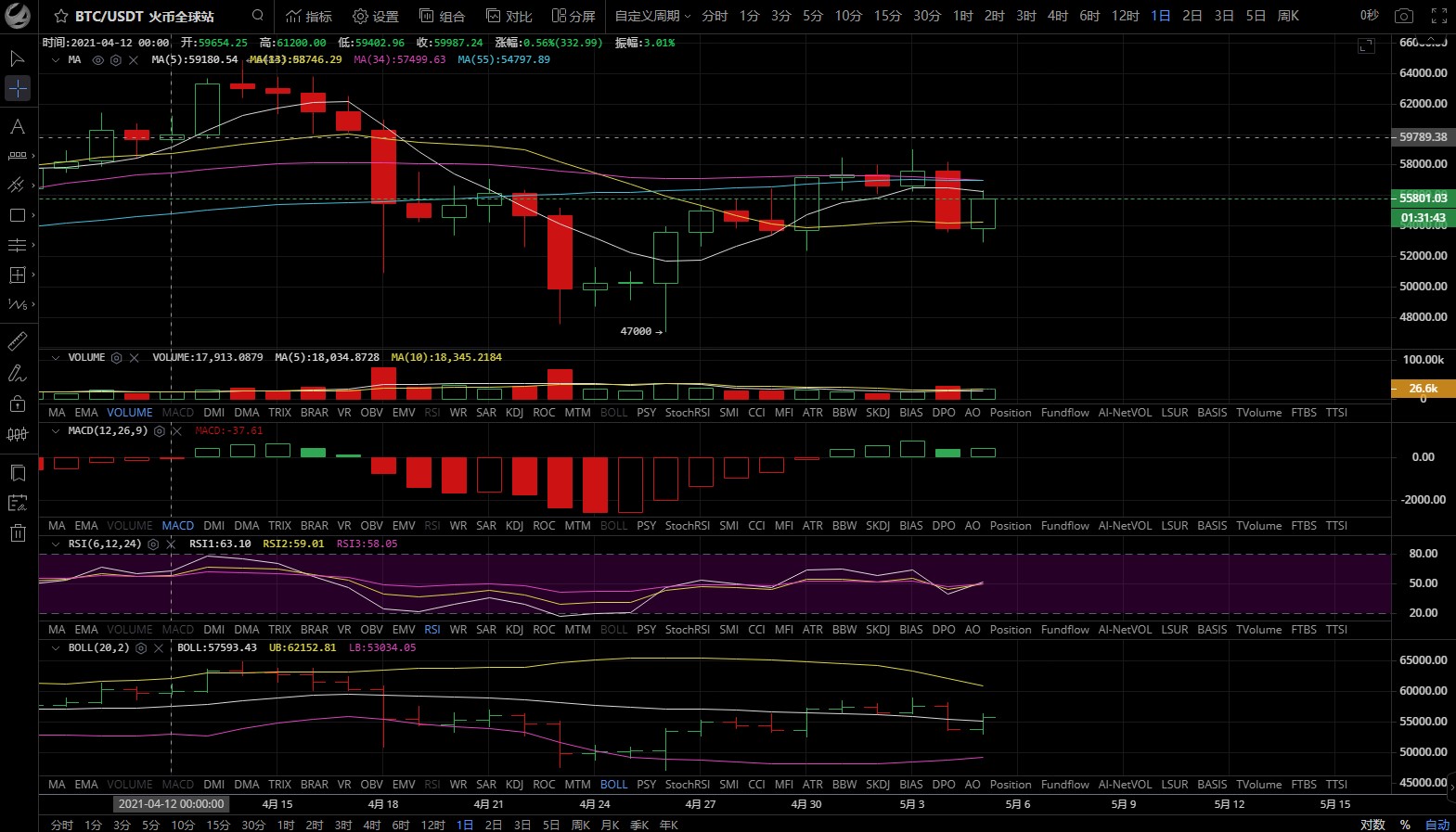Collapse the RSI(6,12,24) panel chevron
This screenshot has height=832, width=1456.
pos(56,544)
